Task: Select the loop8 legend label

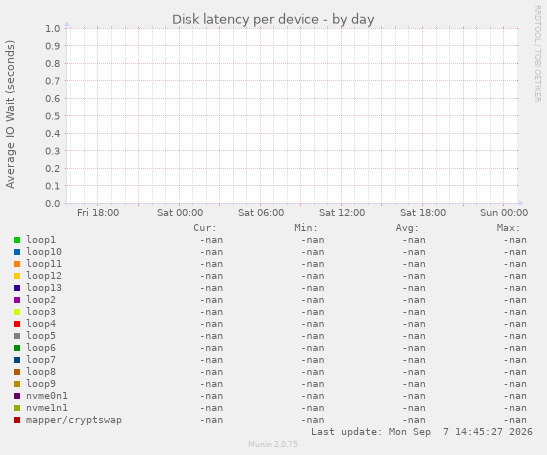Action: (x=41, y=372)
